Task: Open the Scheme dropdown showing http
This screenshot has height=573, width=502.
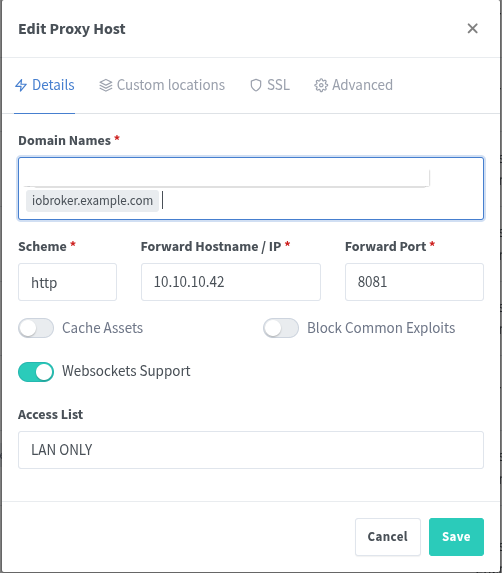Action: (x=68, y=282)
